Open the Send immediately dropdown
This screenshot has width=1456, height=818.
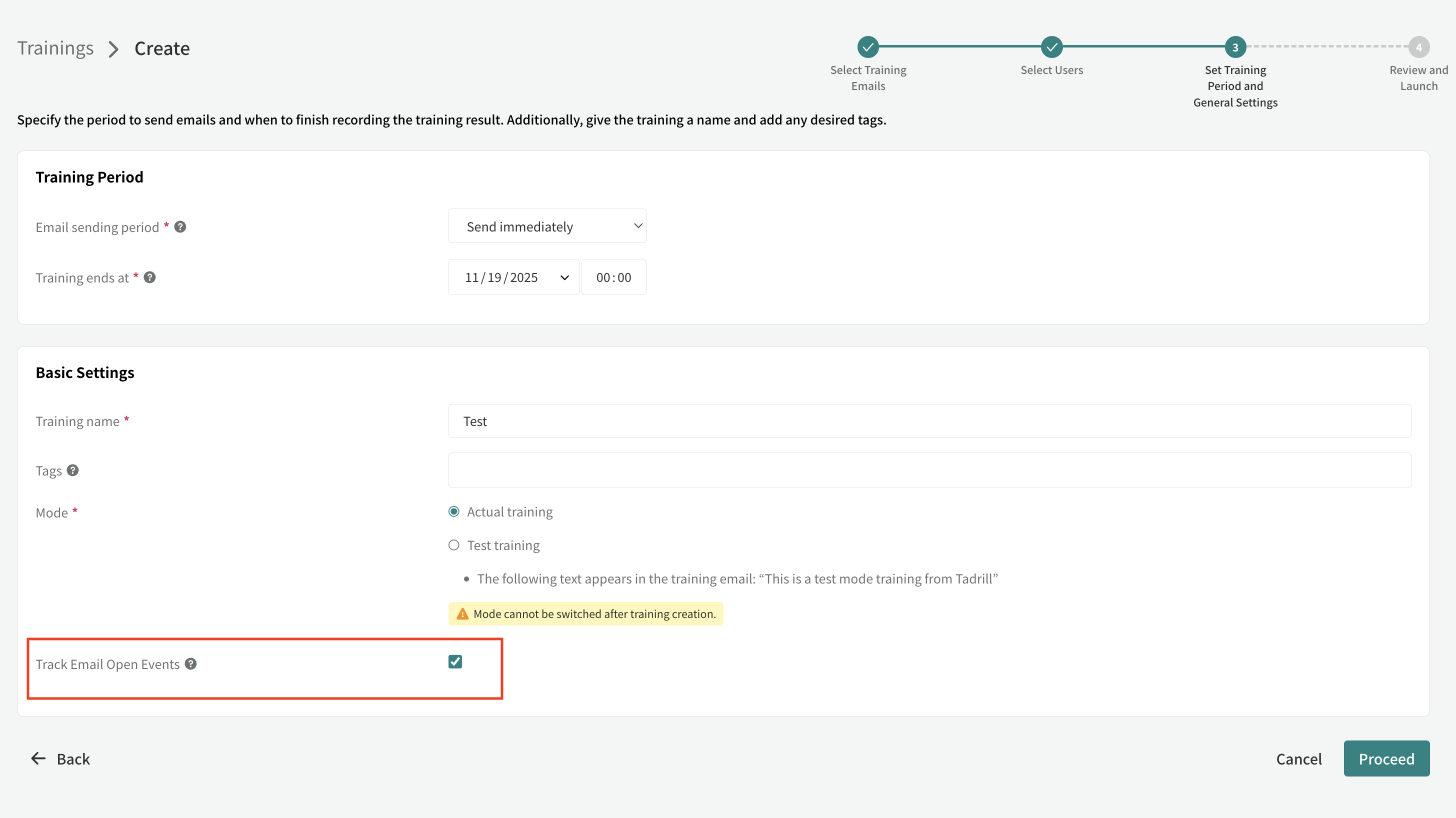pos(547,226)
